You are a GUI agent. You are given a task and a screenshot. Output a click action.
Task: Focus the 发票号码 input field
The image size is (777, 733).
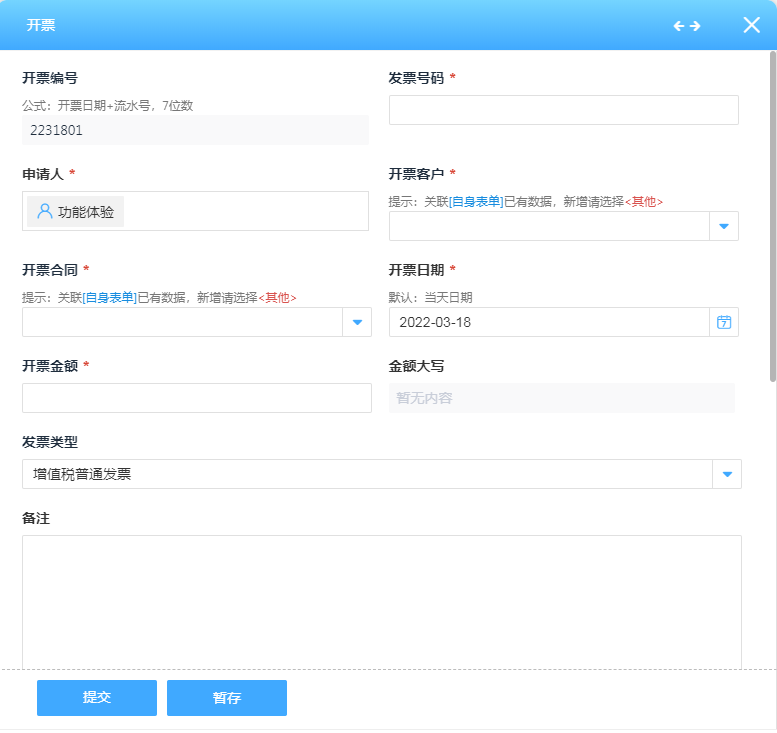563,110
